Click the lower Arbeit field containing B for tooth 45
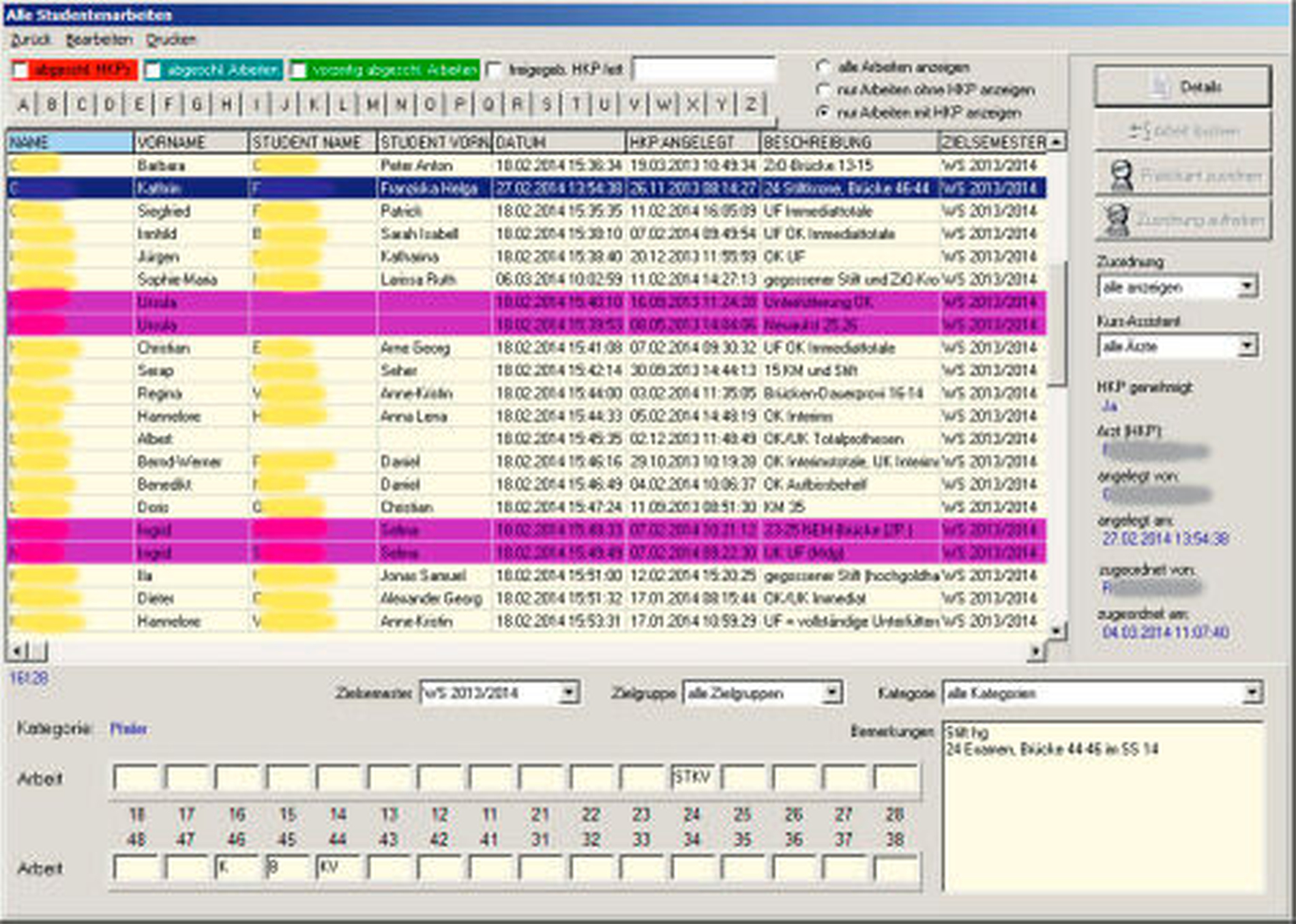 (x=288, y=868)
